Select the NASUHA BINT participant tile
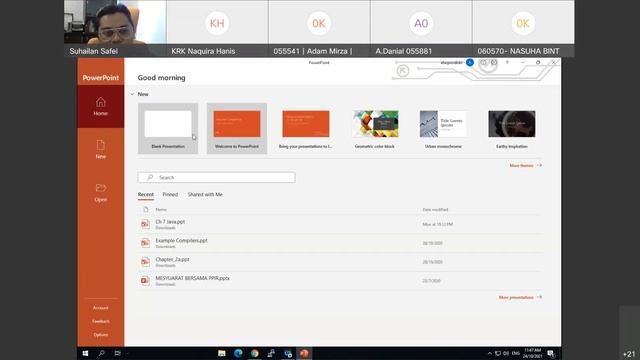Screen dimensions: 640x360 tap(523, 28)
